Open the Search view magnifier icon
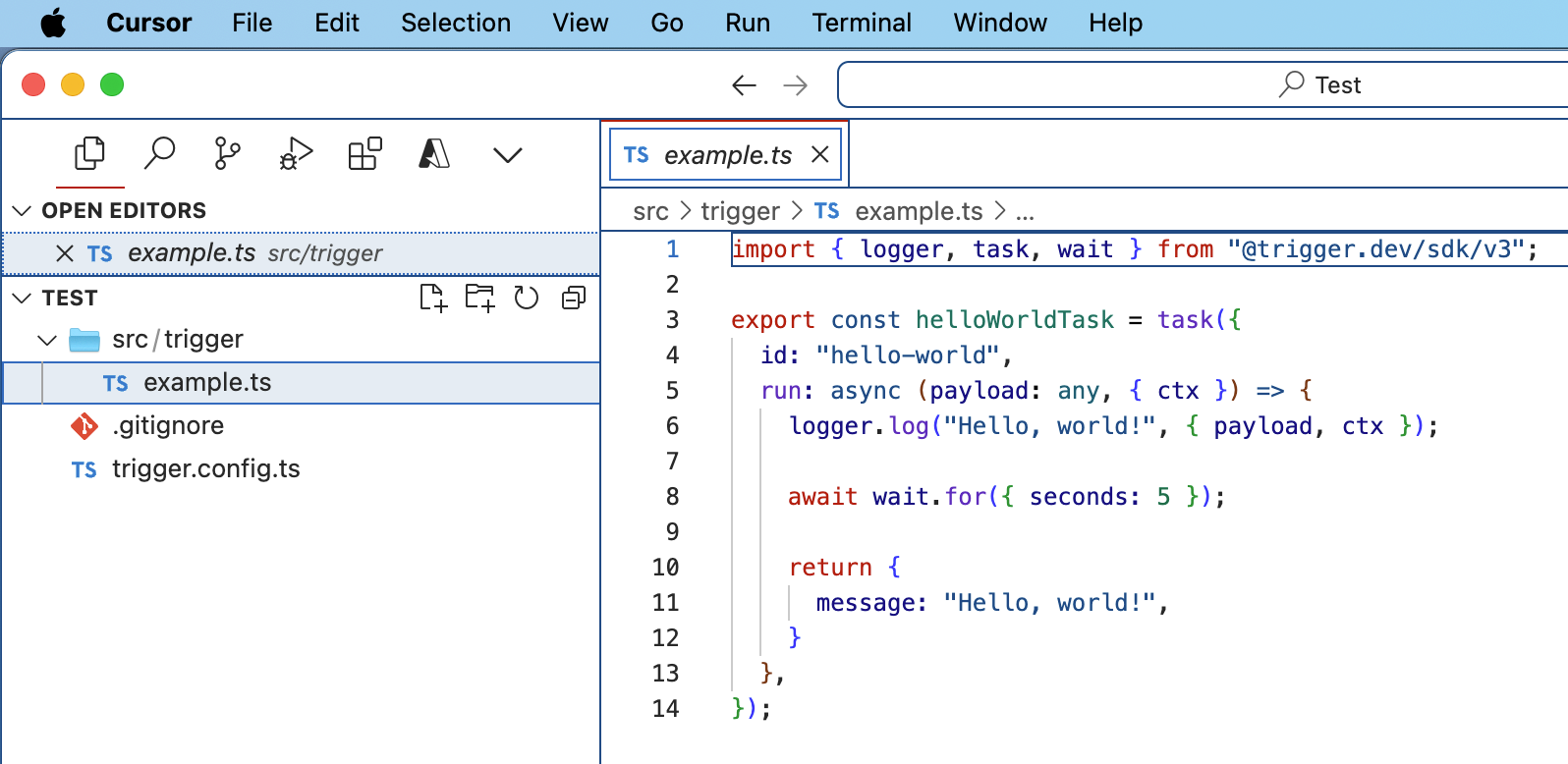 159,153
